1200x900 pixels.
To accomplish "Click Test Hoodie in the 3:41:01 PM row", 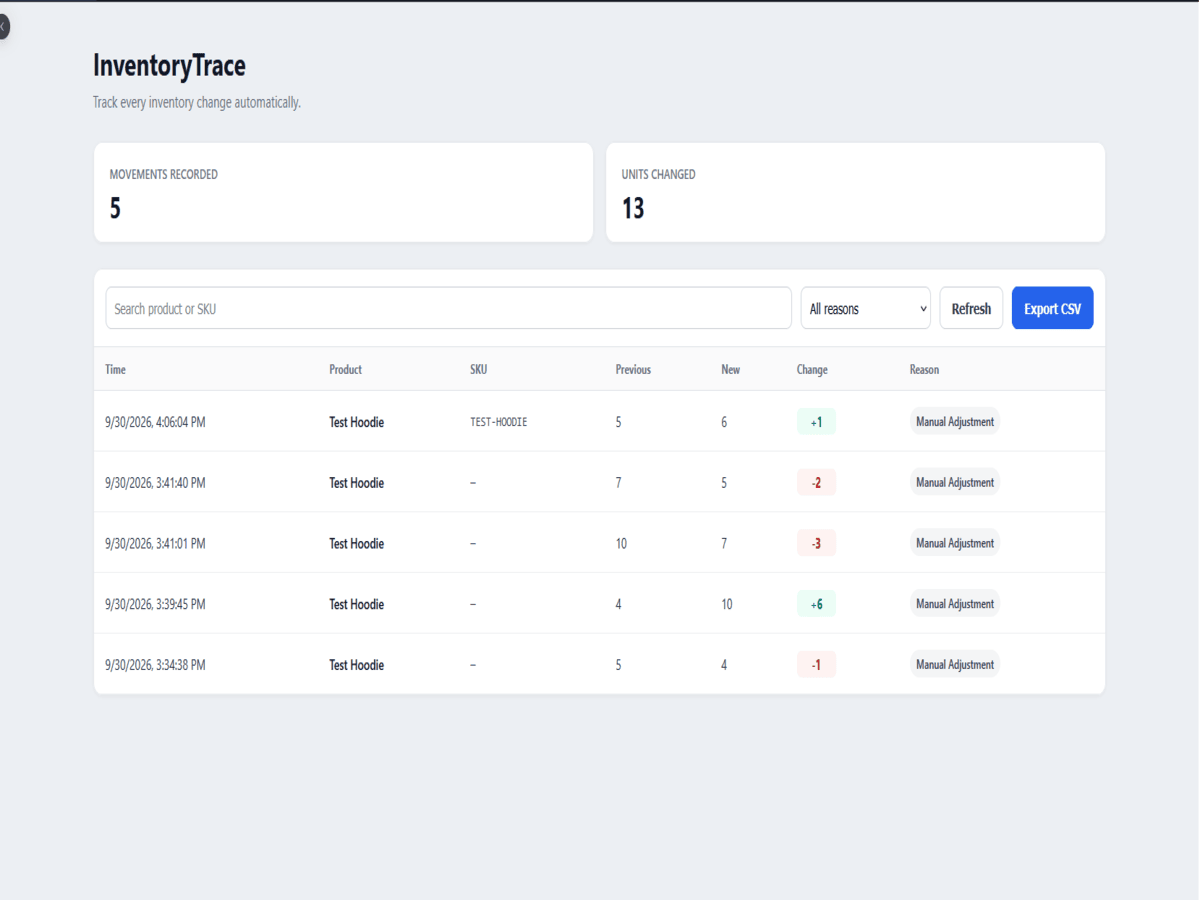I will point(356,544).
